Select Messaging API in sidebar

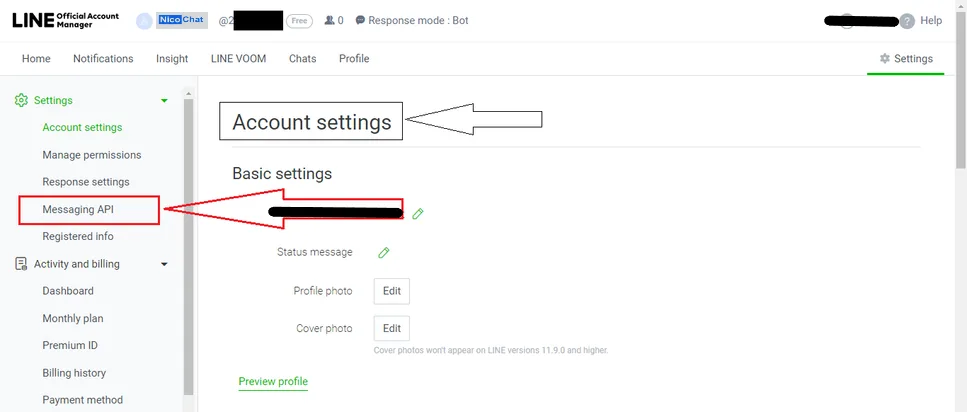78,210
